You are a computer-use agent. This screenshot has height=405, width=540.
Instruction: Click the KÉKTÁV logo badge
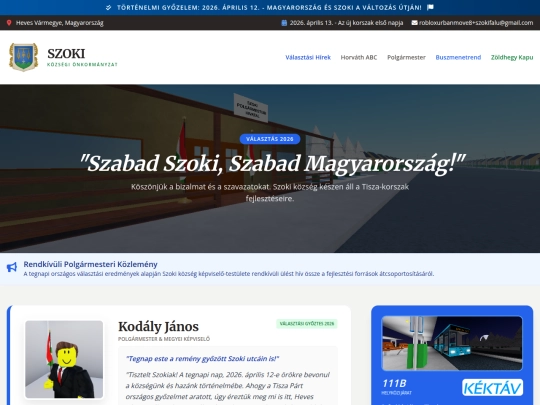point(492,388)
